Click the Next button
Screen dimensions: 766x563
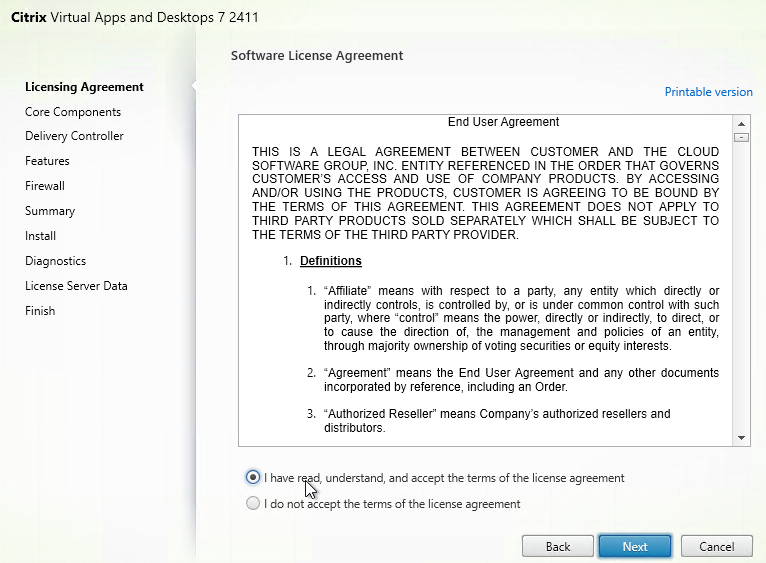click(x=635, y=546)
